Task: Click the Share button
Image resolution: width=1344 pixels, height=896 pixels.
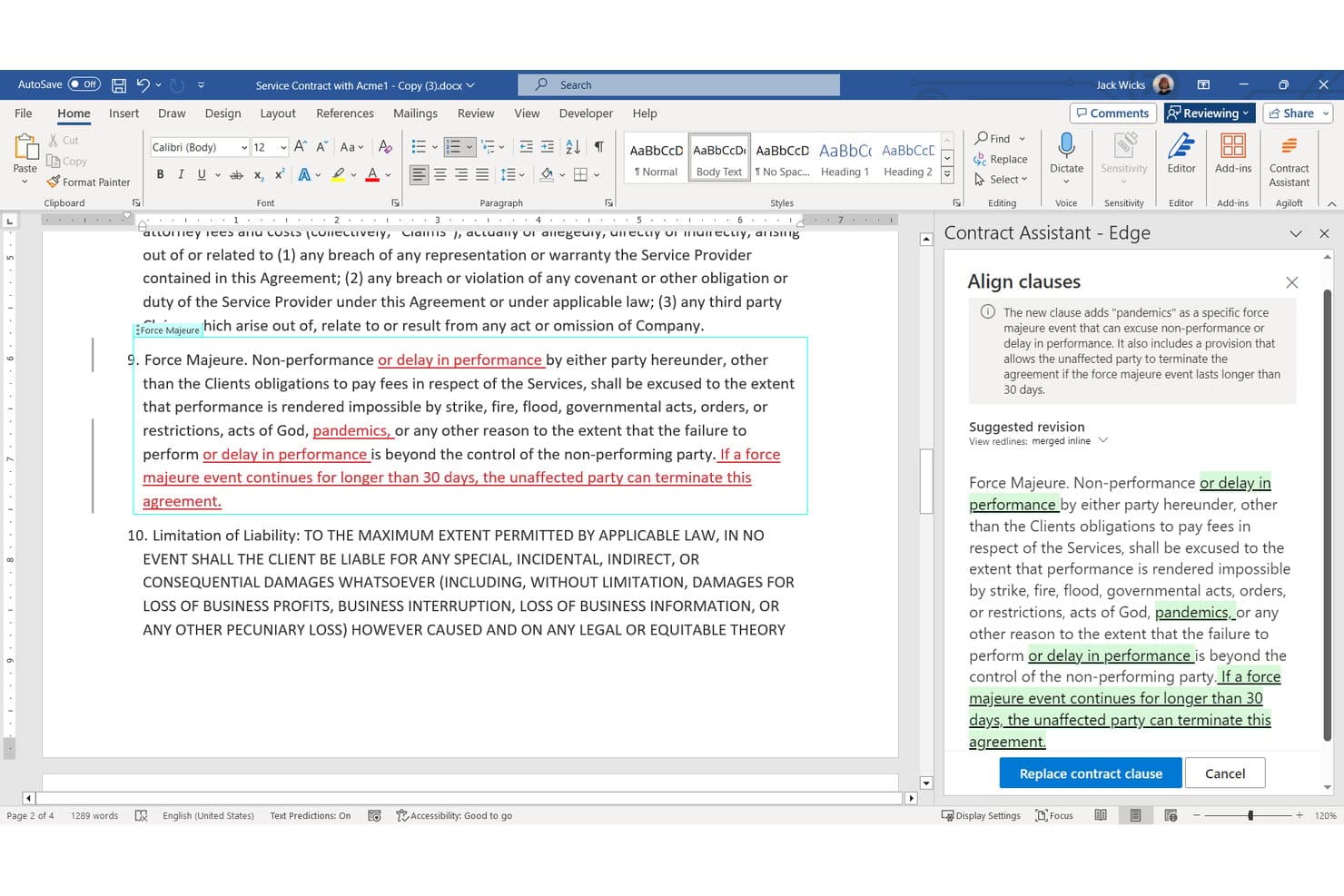Action: (1297, 113)
